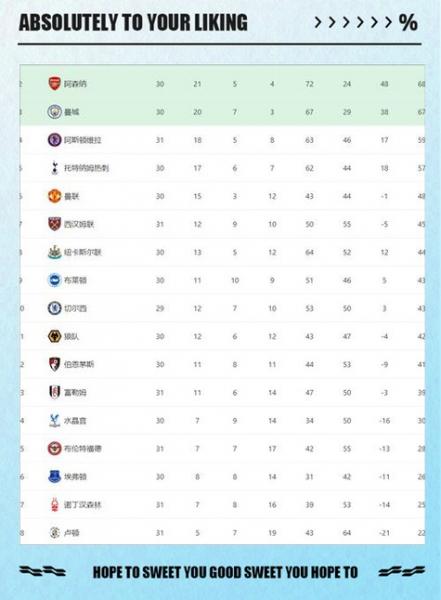The image size is (441, 600).
Task: Click the Wolves wolf-head logo
Action: pos(54,336)
